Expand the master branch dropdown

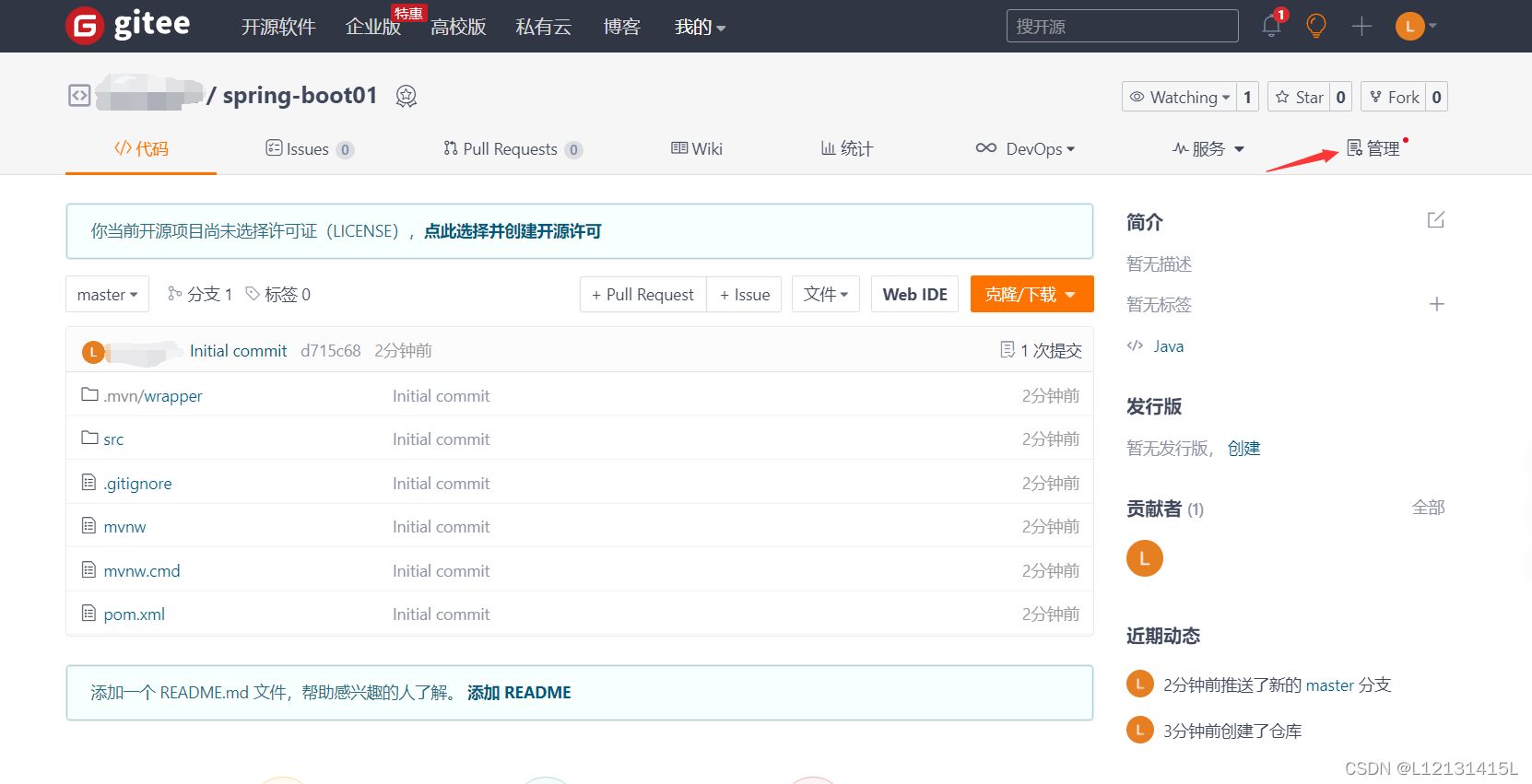coord(107,294)
